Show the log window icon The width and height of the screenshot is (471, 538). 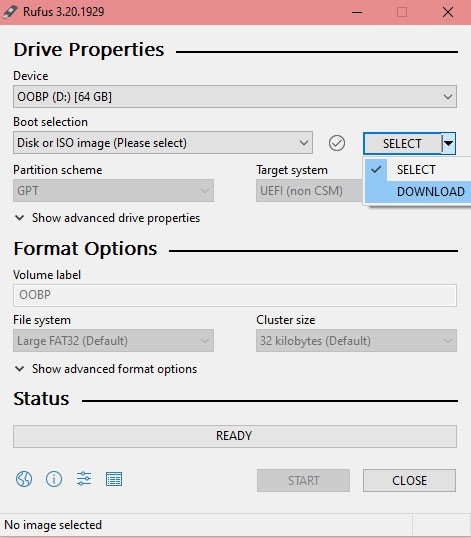click(x=114, y=479)
